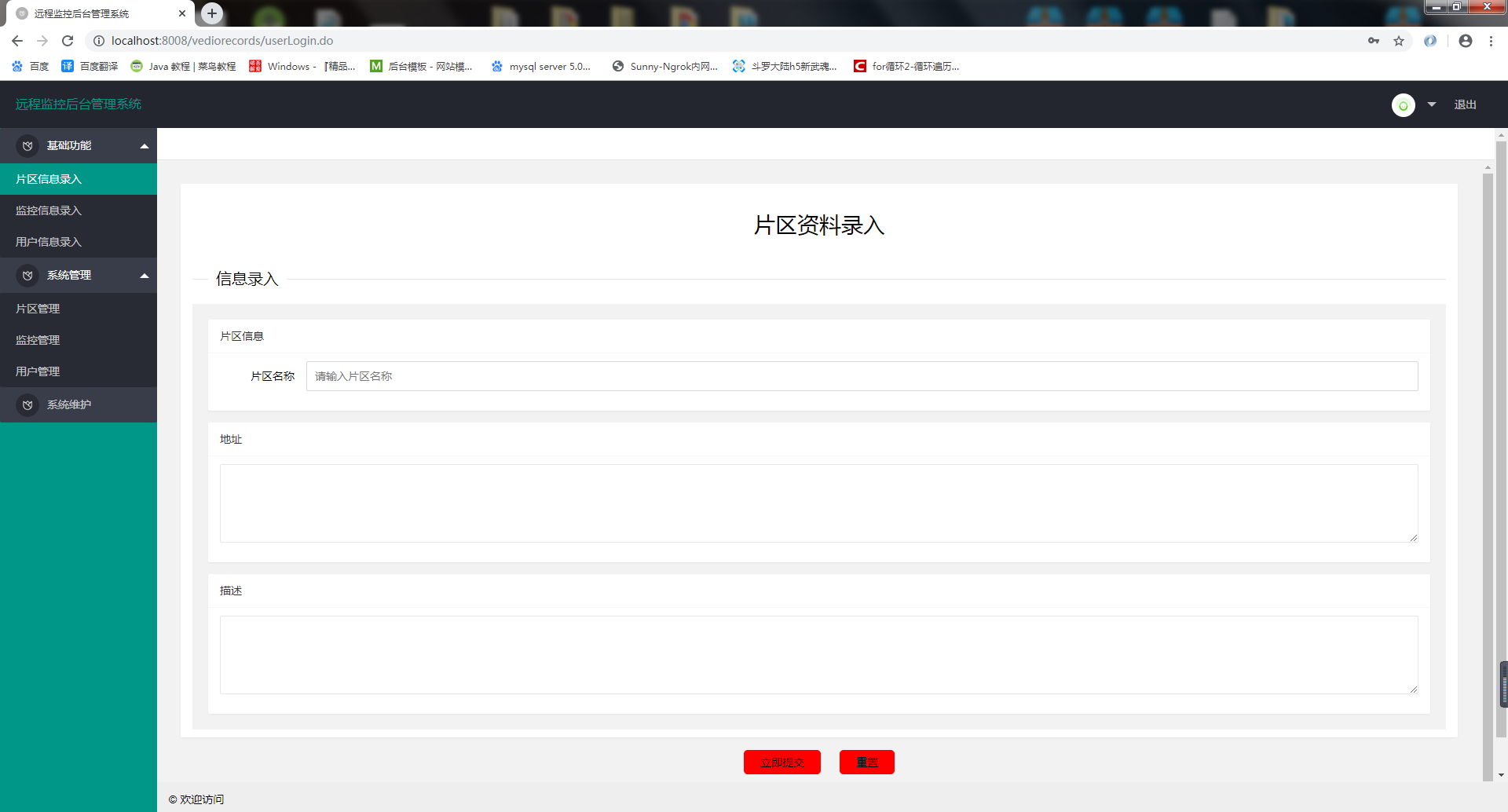Reload the page with refresh icon
The image size is (1508, 812).
pyautogui.click(x=68, y=41)
